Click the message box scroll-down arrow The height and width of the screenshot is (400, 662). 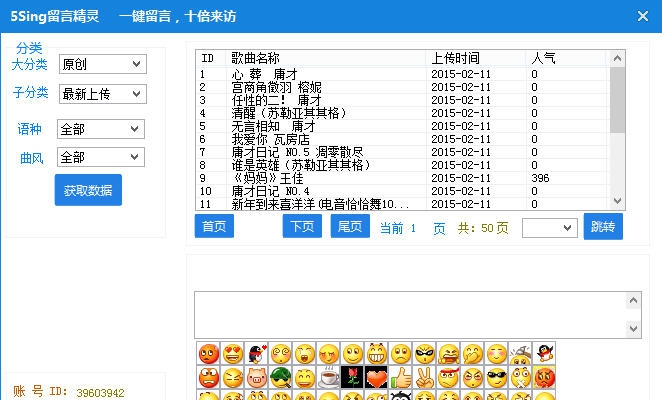(x=633, y=328)
